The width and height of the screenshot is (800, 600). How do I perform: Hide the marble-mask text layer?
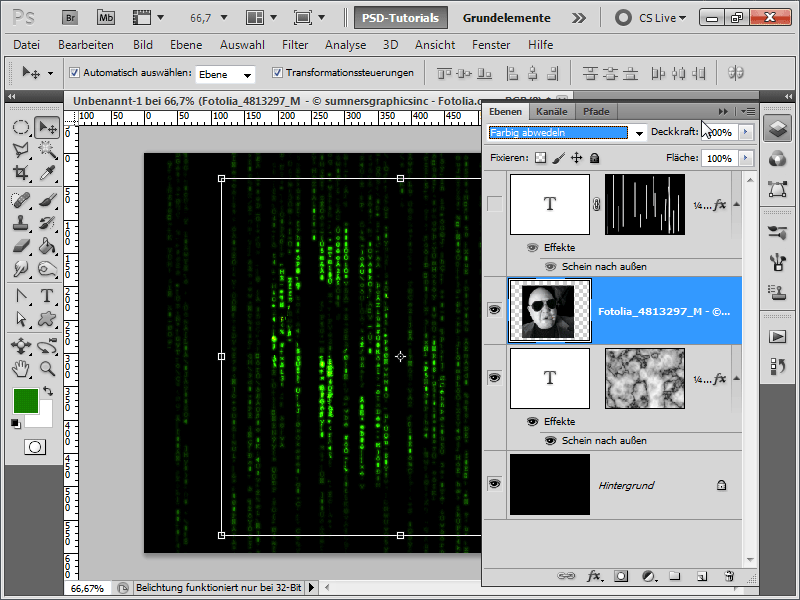[x=494, y=378]
